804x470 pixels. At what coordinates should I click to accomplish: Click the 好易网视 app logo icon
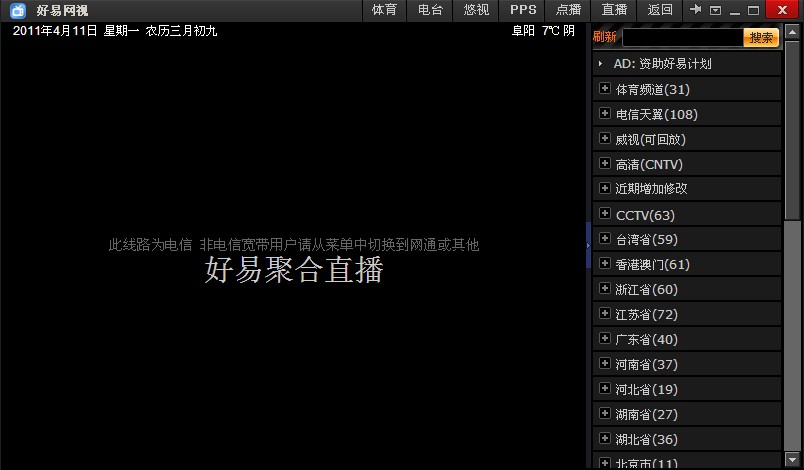(18, 10)
